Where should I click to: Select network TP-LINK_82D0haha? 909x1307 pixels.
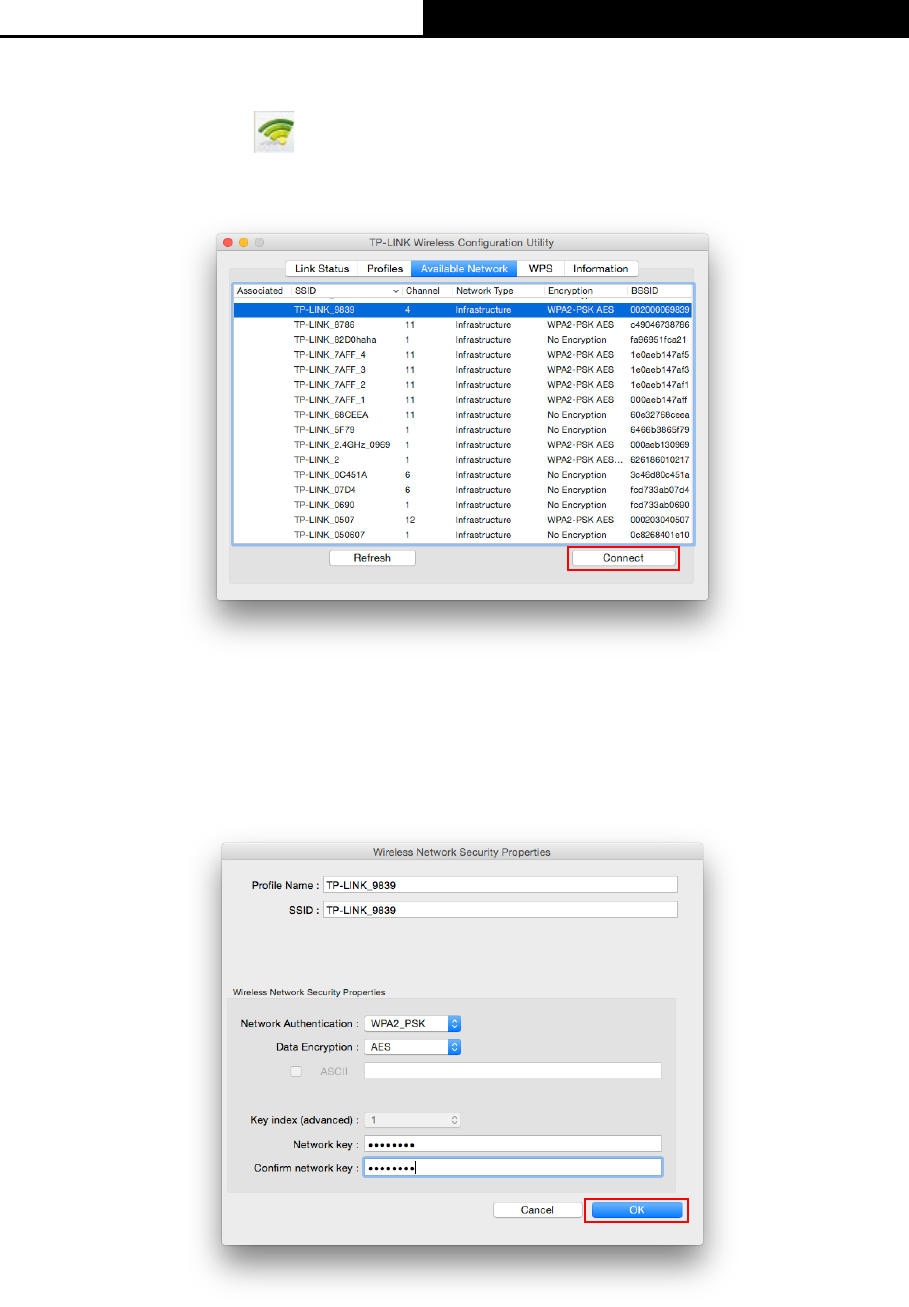click(x=463, y=340)
